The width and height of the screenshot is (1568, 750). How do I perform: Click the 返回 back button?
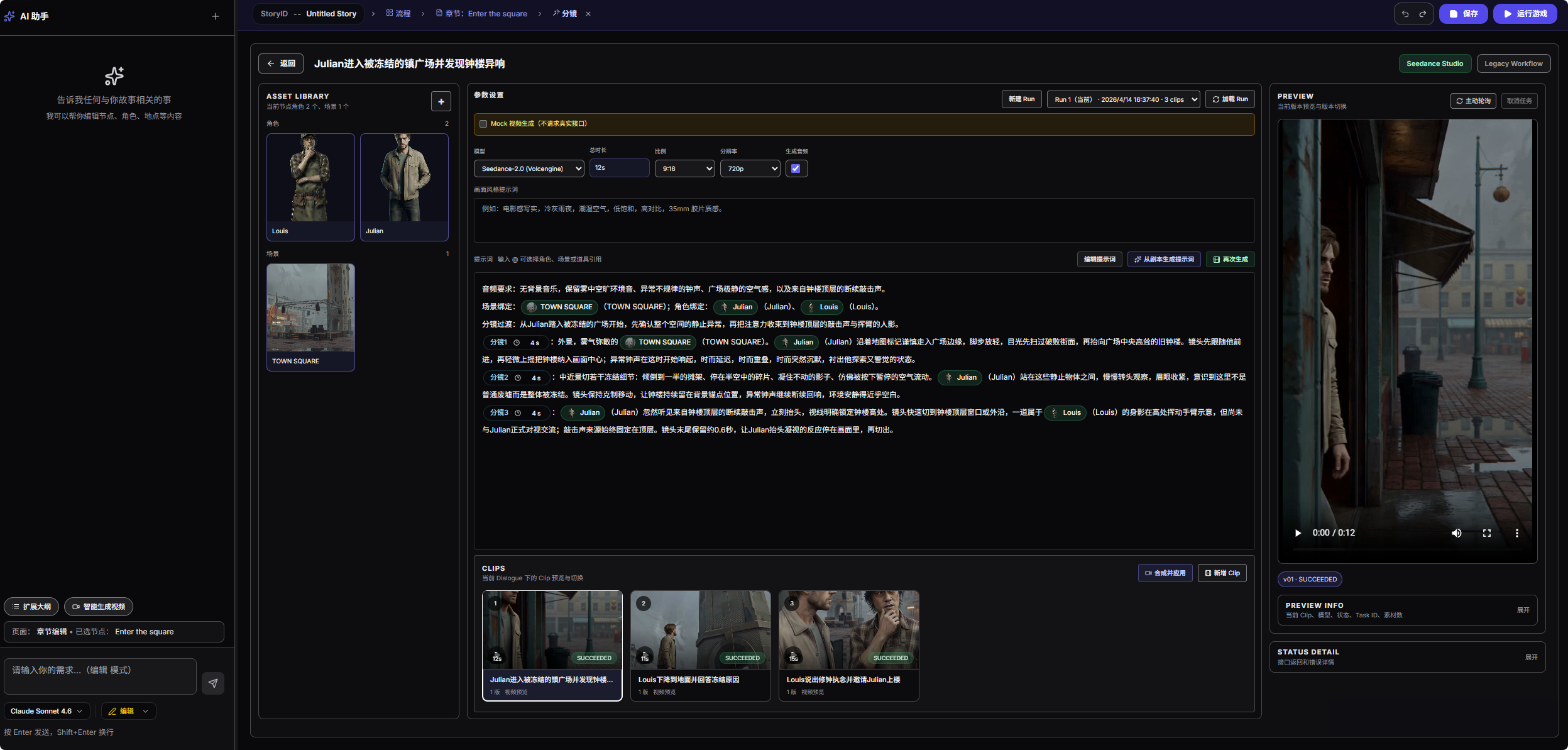click(x=281, y=63)
